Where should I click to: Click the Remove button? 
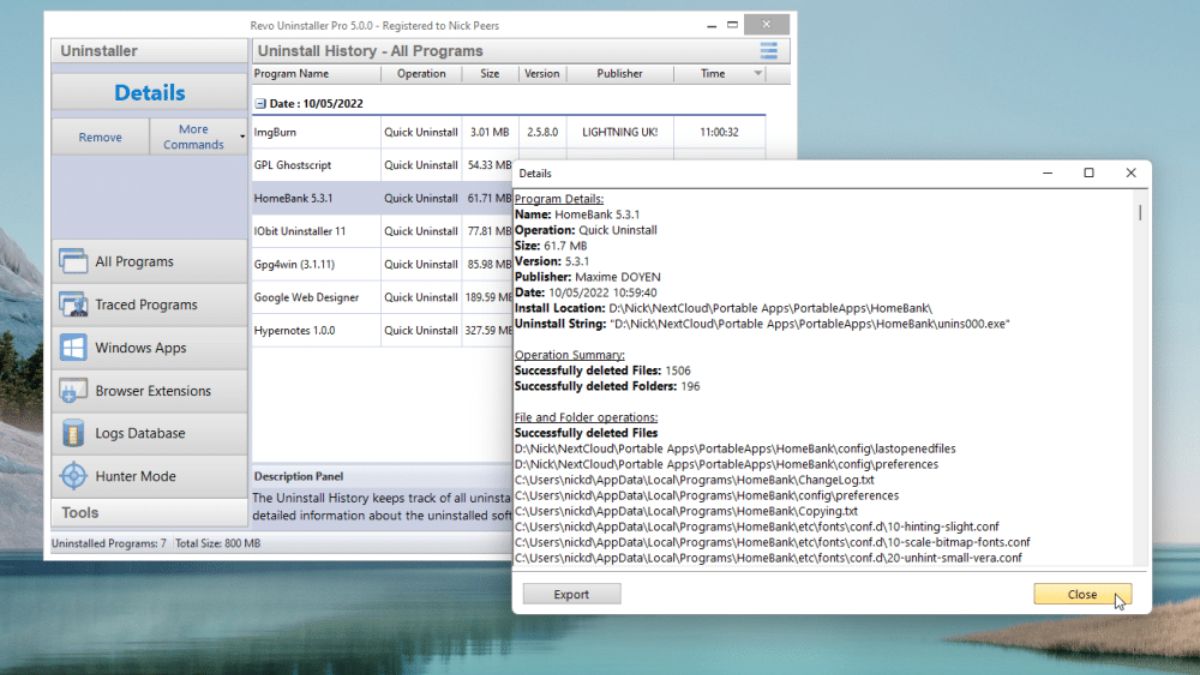point(100,137)
